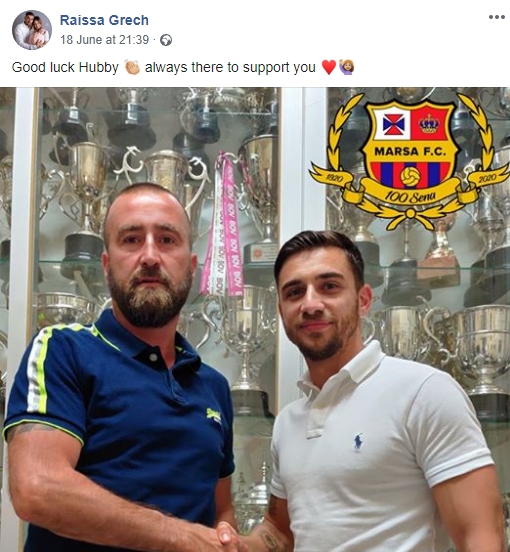The width and height of the screenshot is (510, 552).
Task: Open Raissa Grech's profile picture
Action: (32, 30)
